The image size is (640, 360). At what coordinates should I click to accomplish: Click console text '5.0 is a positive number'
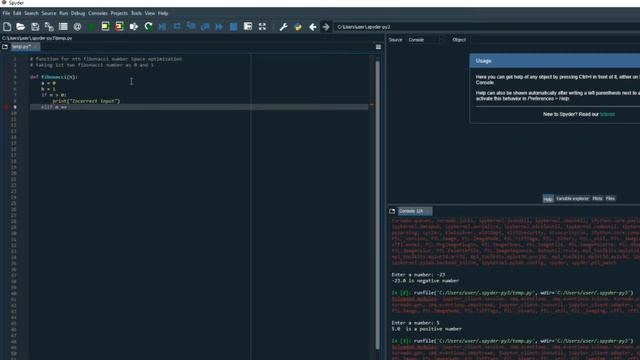427,329
